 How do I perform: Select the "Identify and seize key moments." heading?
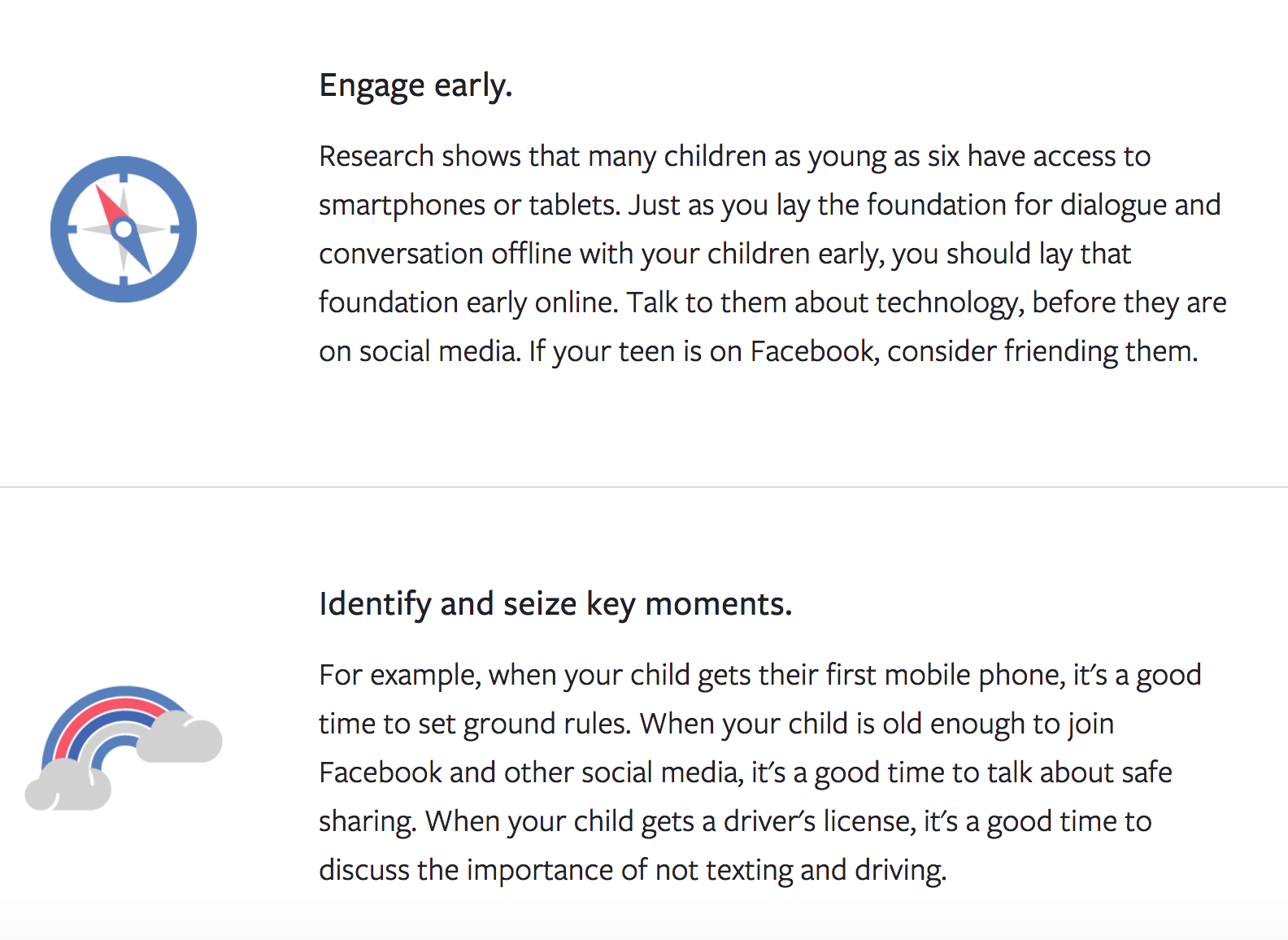(x=555, y=605)
